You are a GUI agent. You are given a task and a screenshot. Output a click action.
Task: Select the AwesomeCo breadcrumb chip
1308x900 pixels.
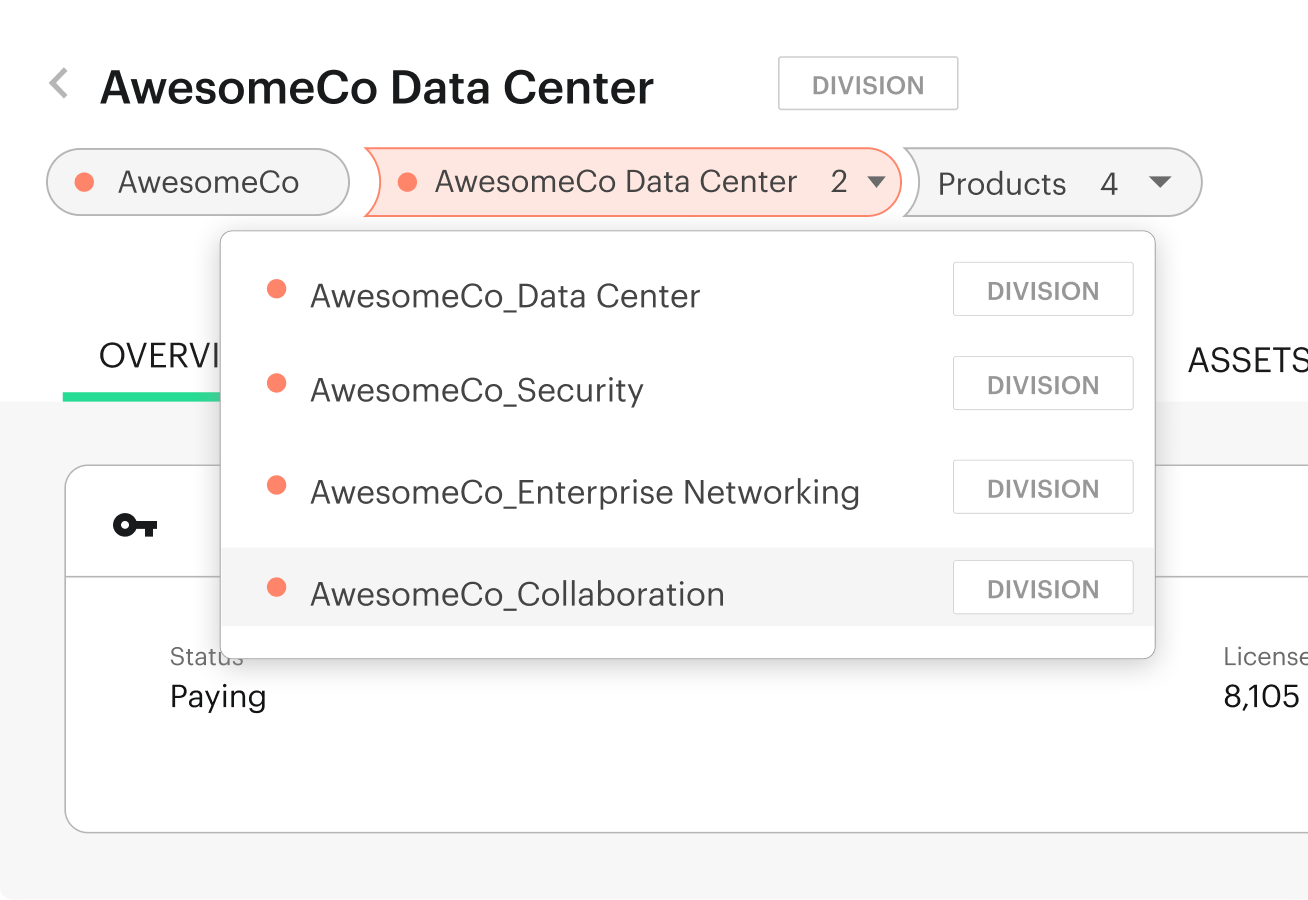[x=197, y=182]
